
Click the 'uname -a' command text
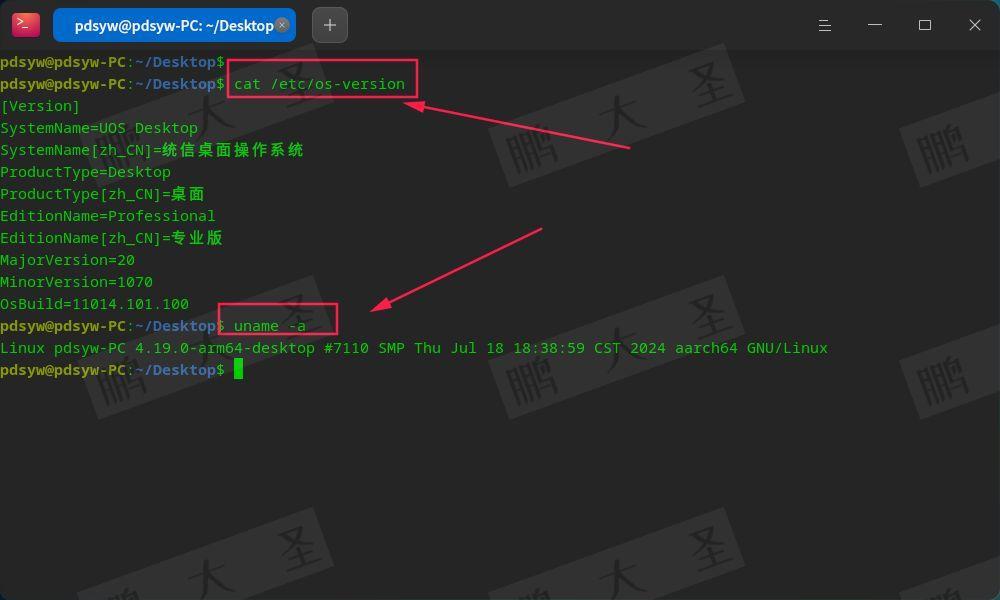[x=270, y=326]
